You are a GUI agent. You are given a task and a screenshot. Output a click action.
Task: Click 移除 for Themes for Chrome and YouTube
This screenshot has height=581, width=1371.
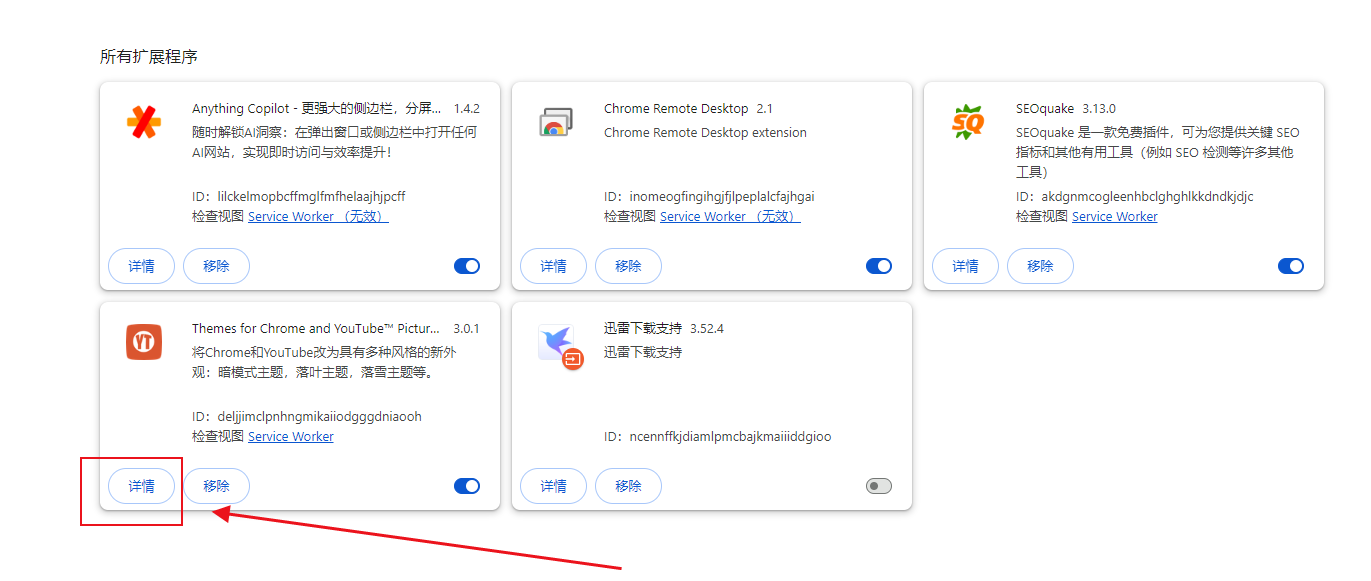pyautogui.click(x=216, y=486)
